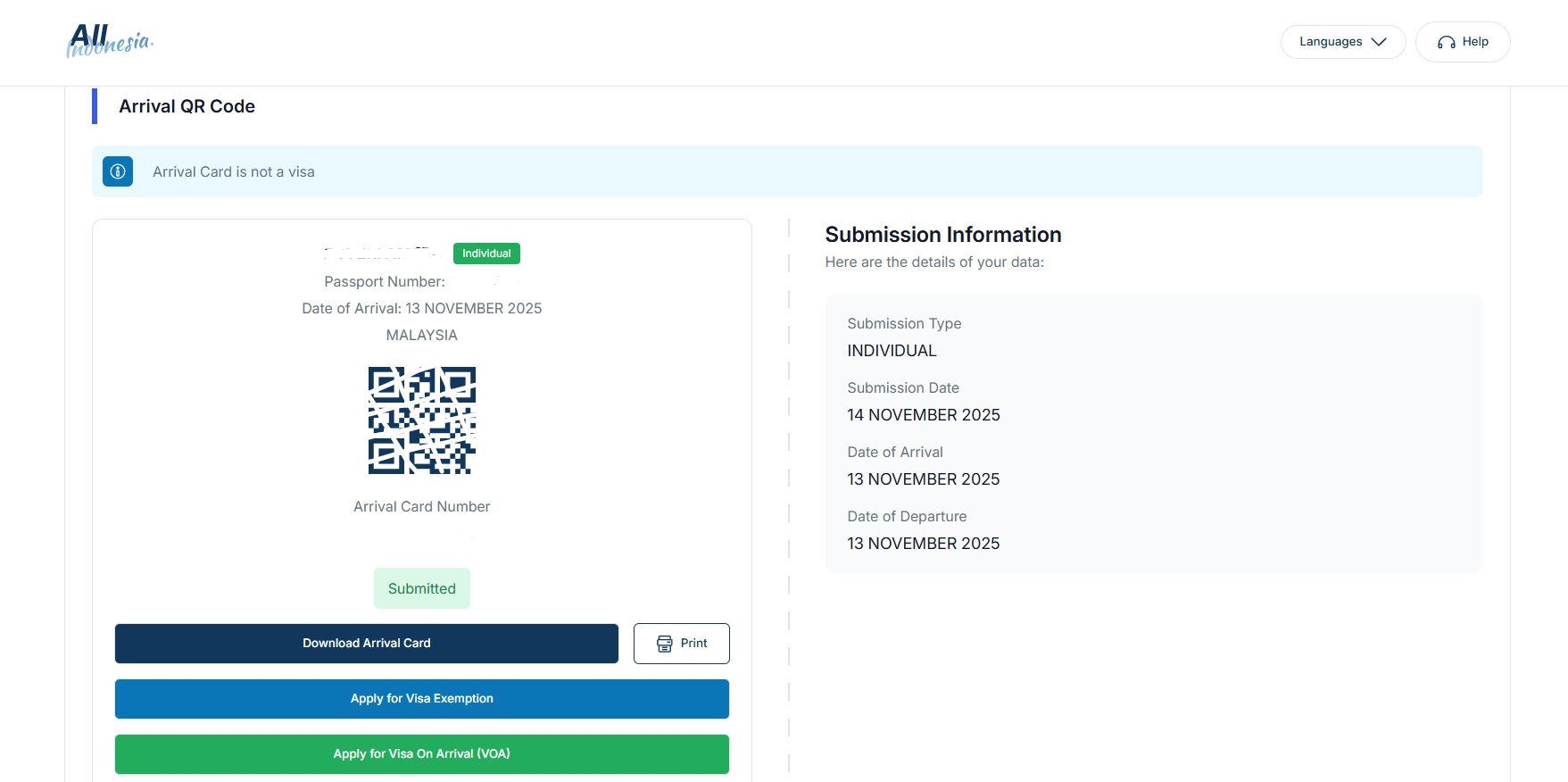Click 'Here are the details of your data:'
The image size is (1568, 782).
click(934, 262)
